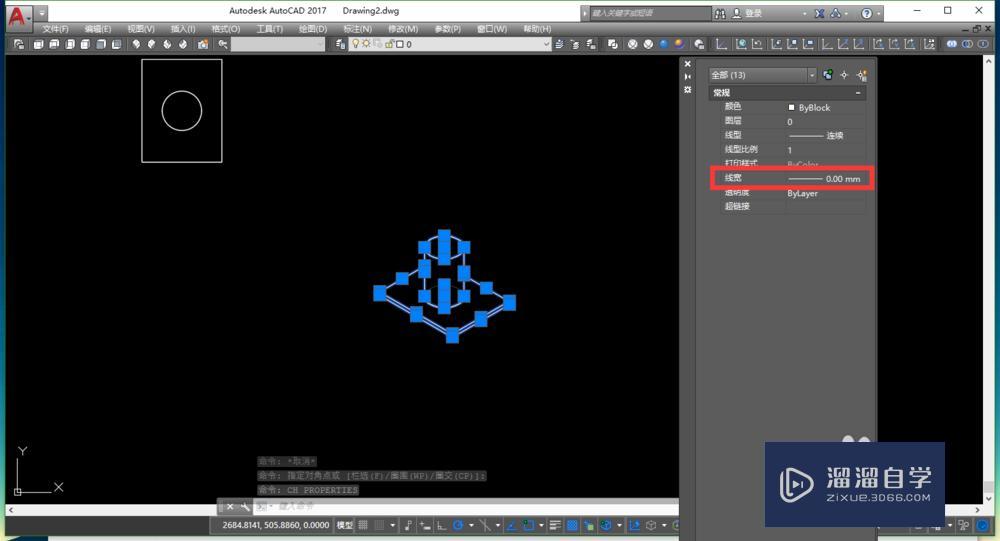The height and width of the screenshot is (541, 1000).
Task: Open the 工具(T) menu
Action: pos(269,29)
